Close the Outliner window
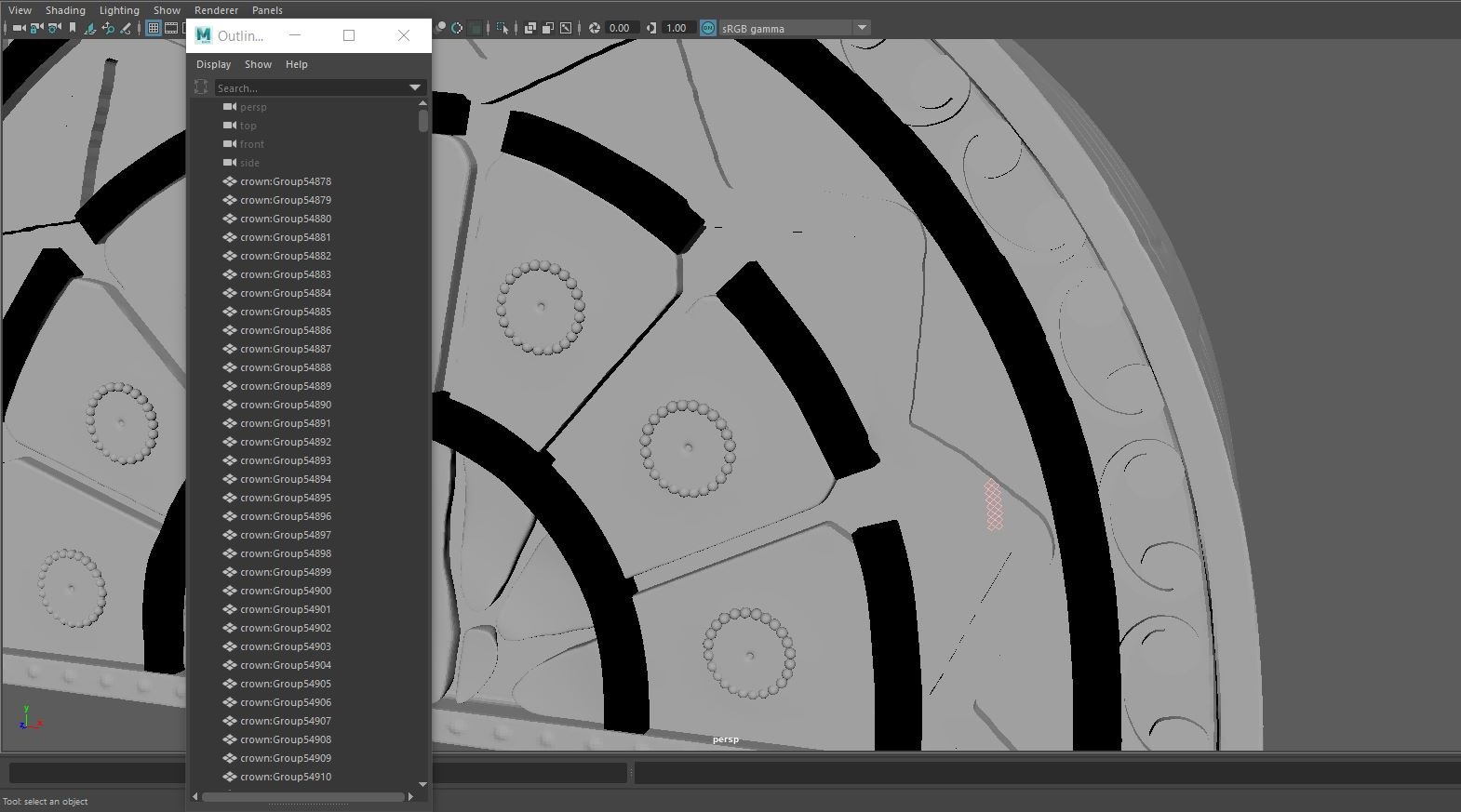The height and width of the screenshot is (812, 1461). pyautogui.click(x=404, y=35)
